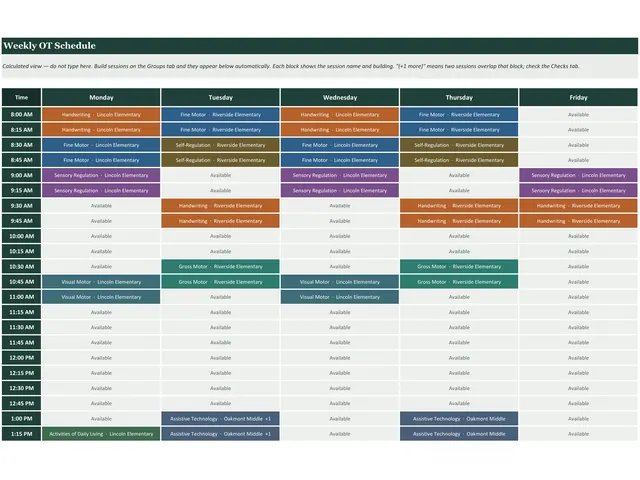Select Friday 9:30 AM Handwriting Riverside block
Screen dimensions: 640x480
[x=578, y=206]
